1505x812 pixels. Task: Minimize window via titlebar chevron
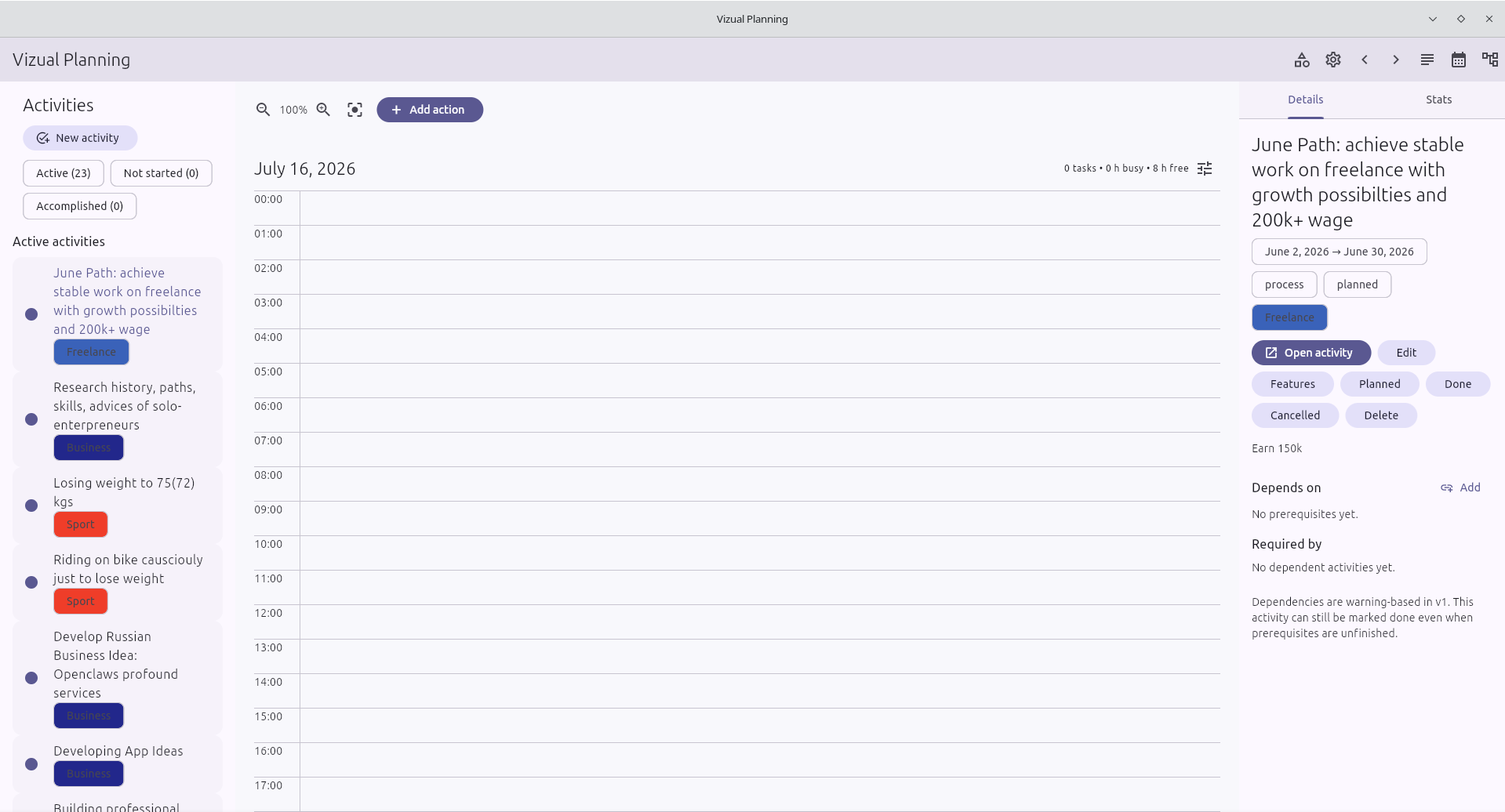1433,19
